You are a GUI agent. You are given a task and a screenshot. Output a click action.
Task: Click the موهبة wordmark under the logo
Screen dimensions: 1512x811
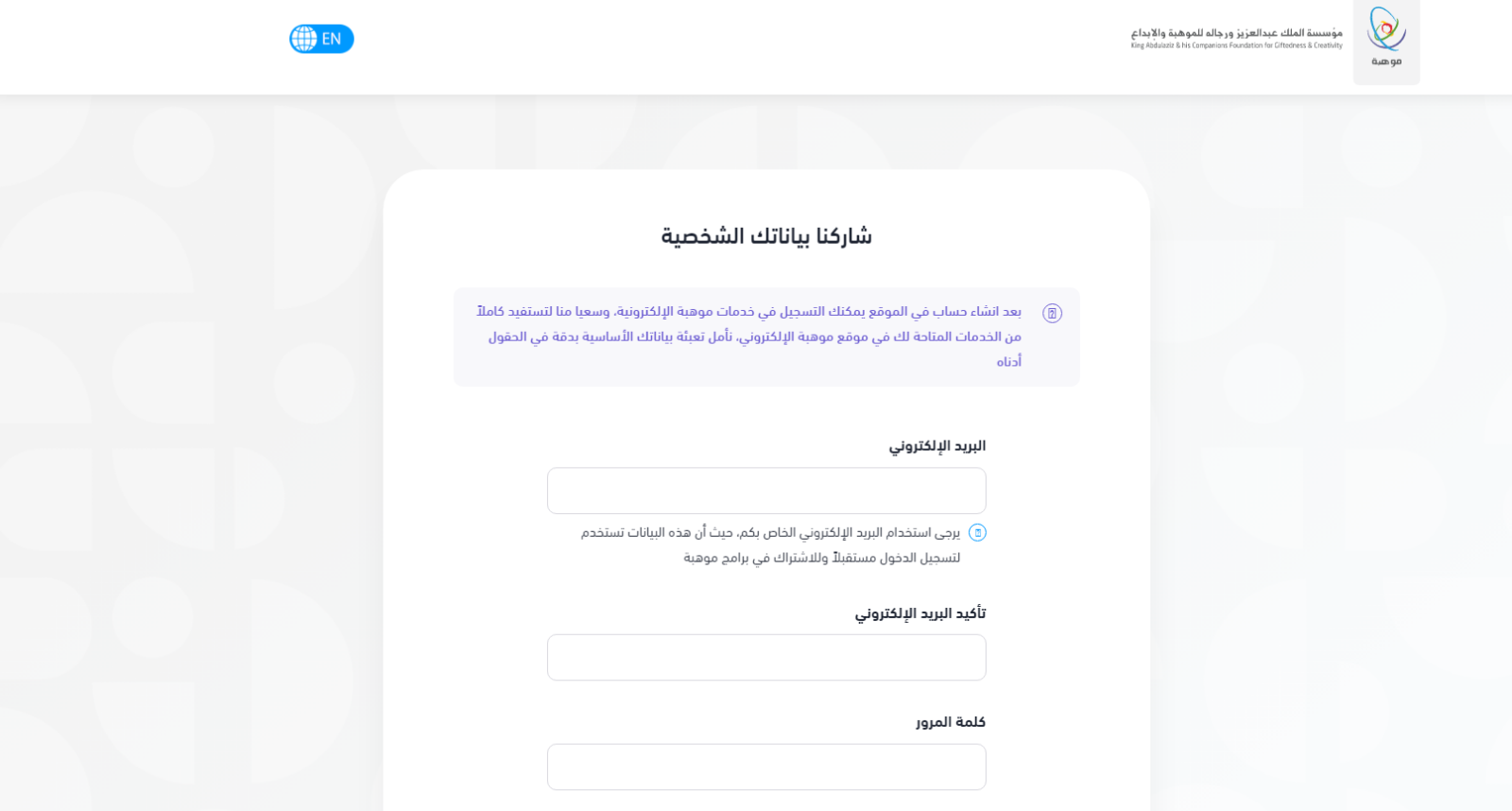pyautogui.click(x=1386, y=61)
